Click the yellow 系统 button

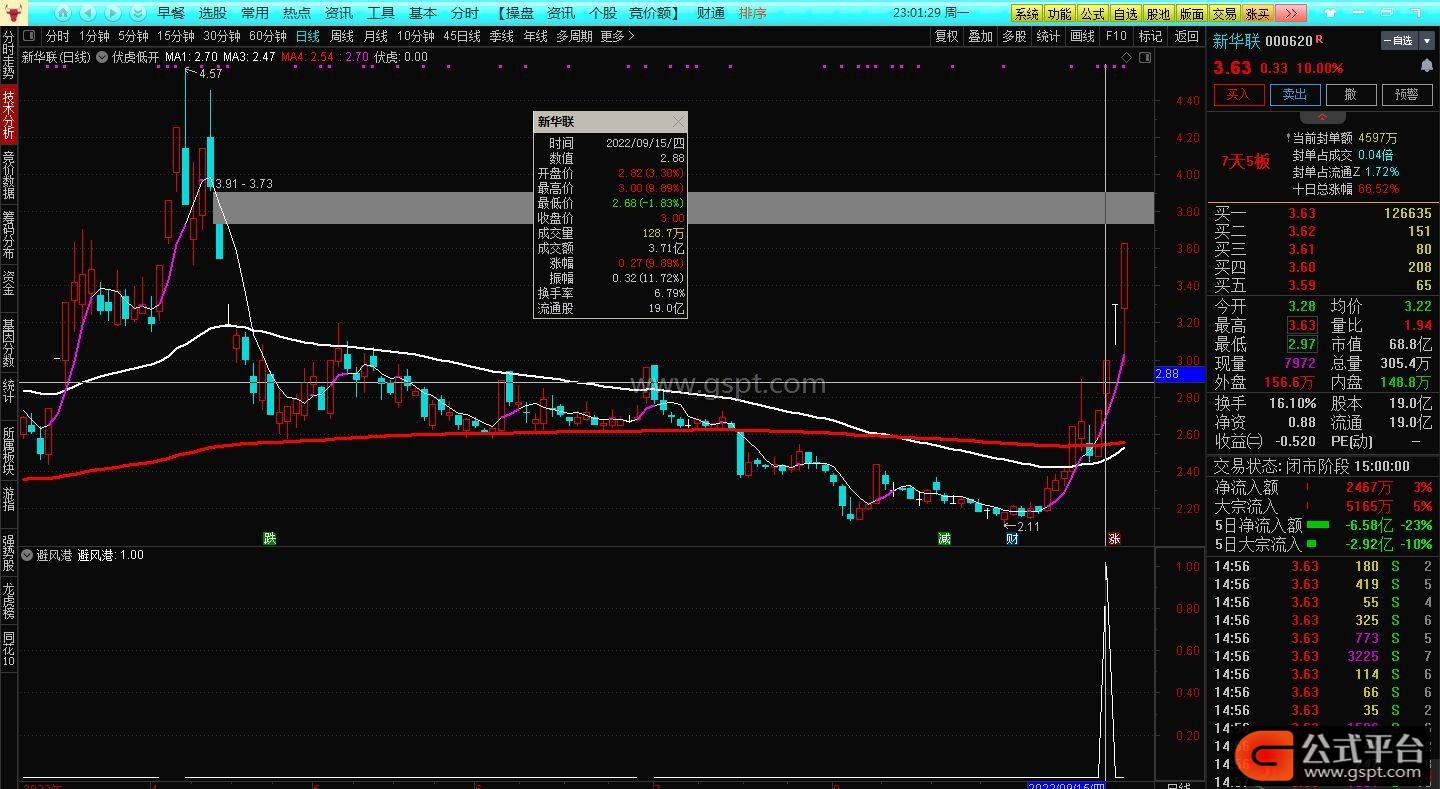(x=1026, y=14)
